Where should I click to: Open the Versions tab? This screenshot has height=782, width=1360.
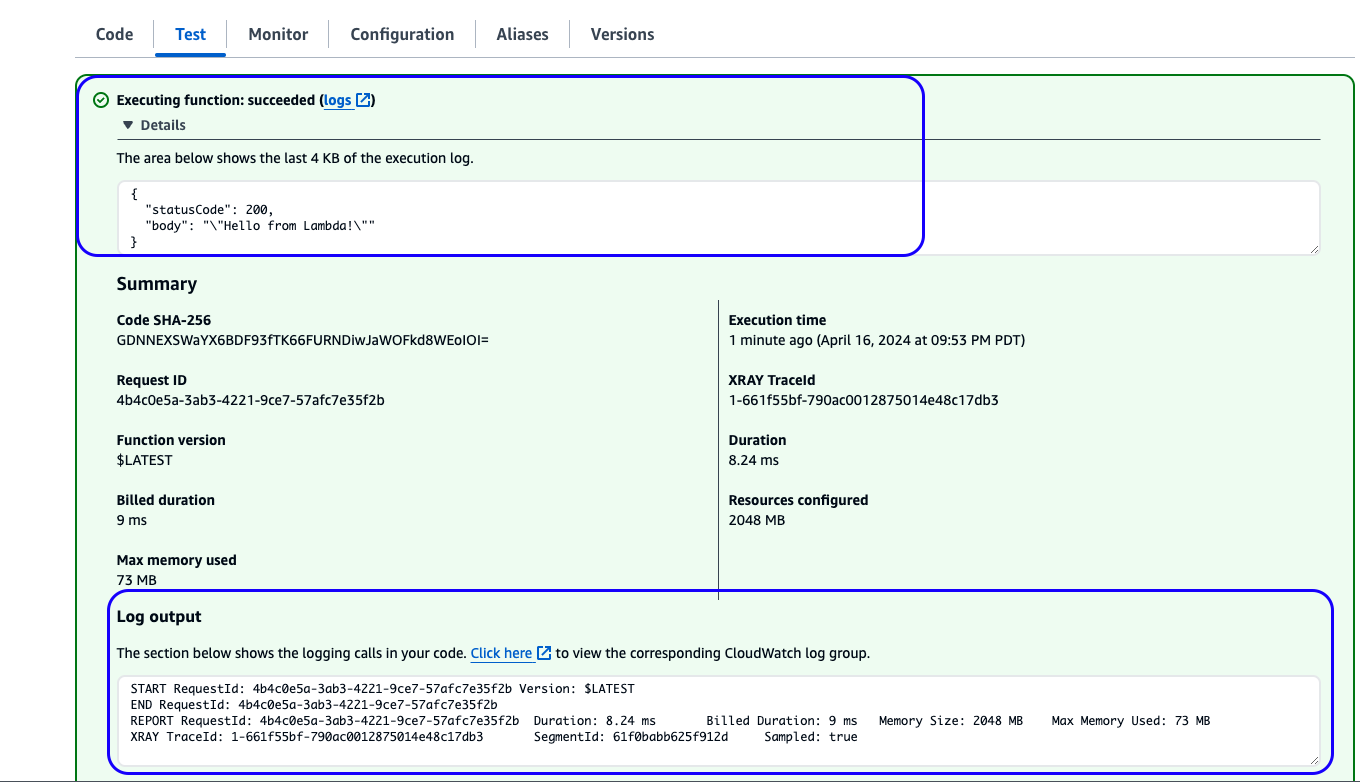(x=622, y=34)
